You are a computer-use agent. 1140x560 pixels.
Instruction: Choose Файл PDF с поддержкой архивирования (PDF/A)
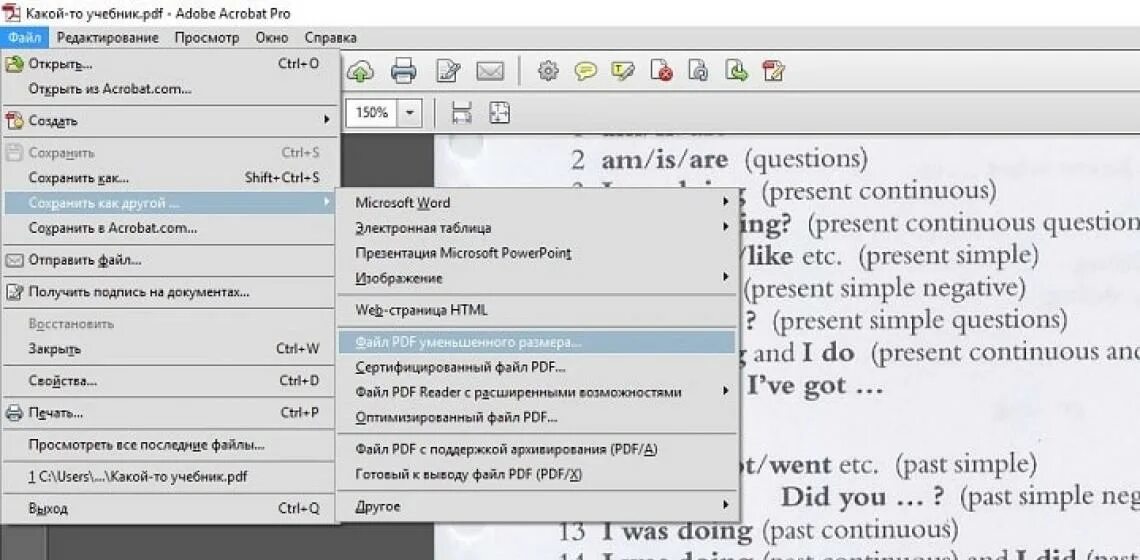(x=537, y=449)
